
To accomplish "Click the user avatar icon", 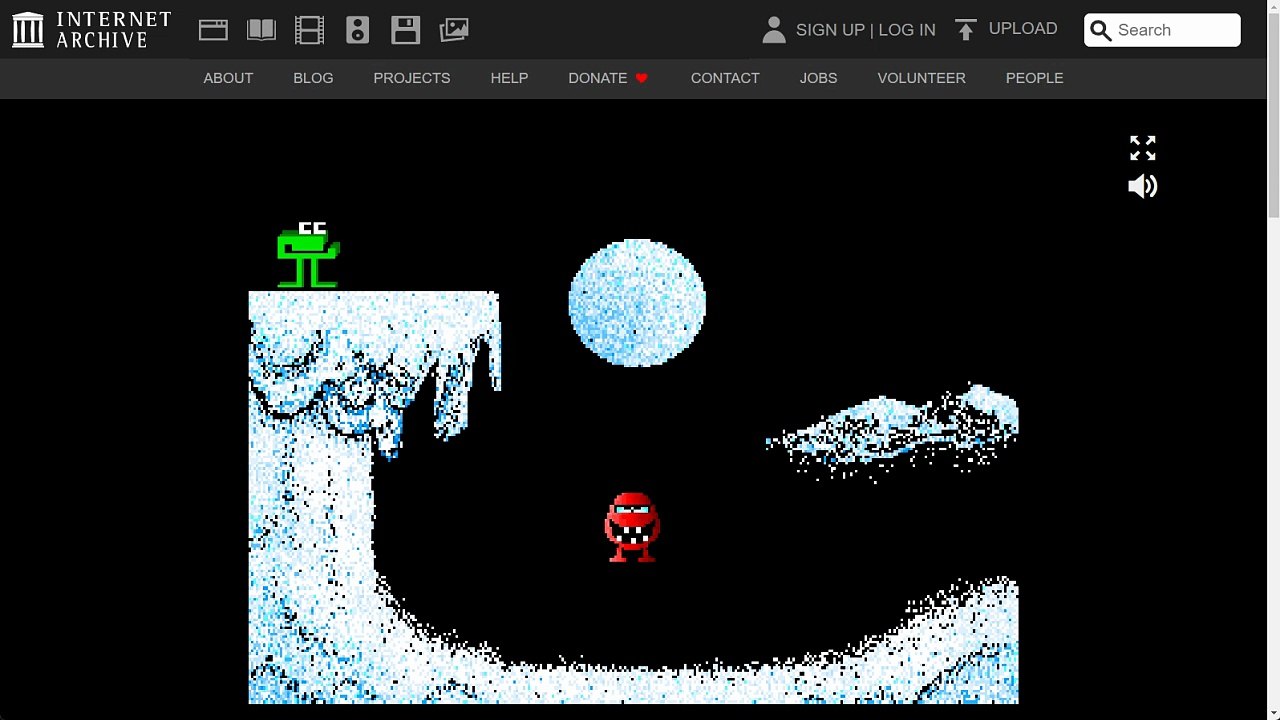I will [x=773, y=30].
